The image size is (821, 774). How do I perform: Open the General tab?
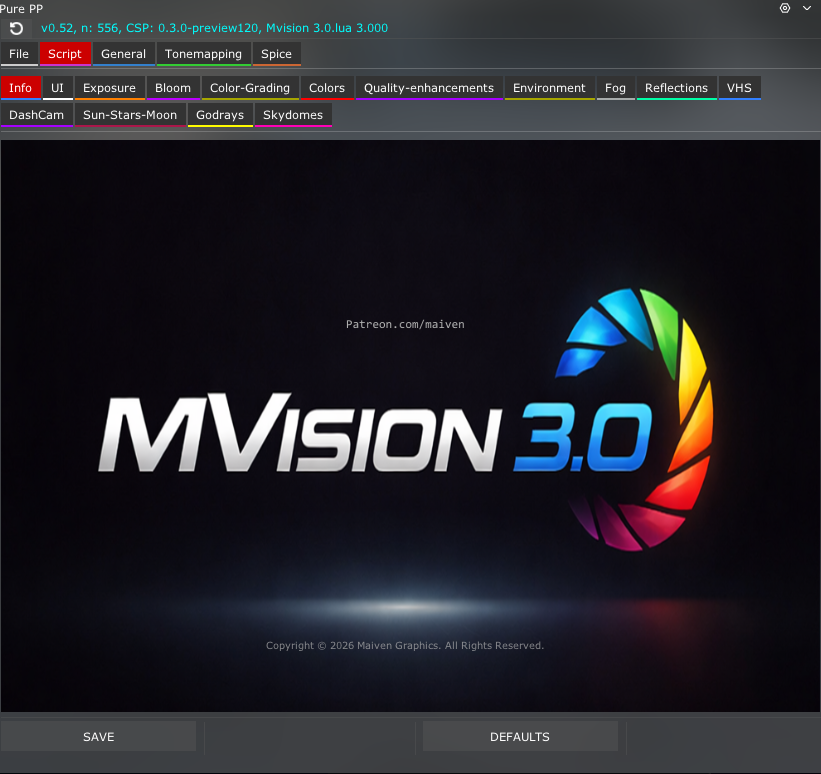[124, 54]
